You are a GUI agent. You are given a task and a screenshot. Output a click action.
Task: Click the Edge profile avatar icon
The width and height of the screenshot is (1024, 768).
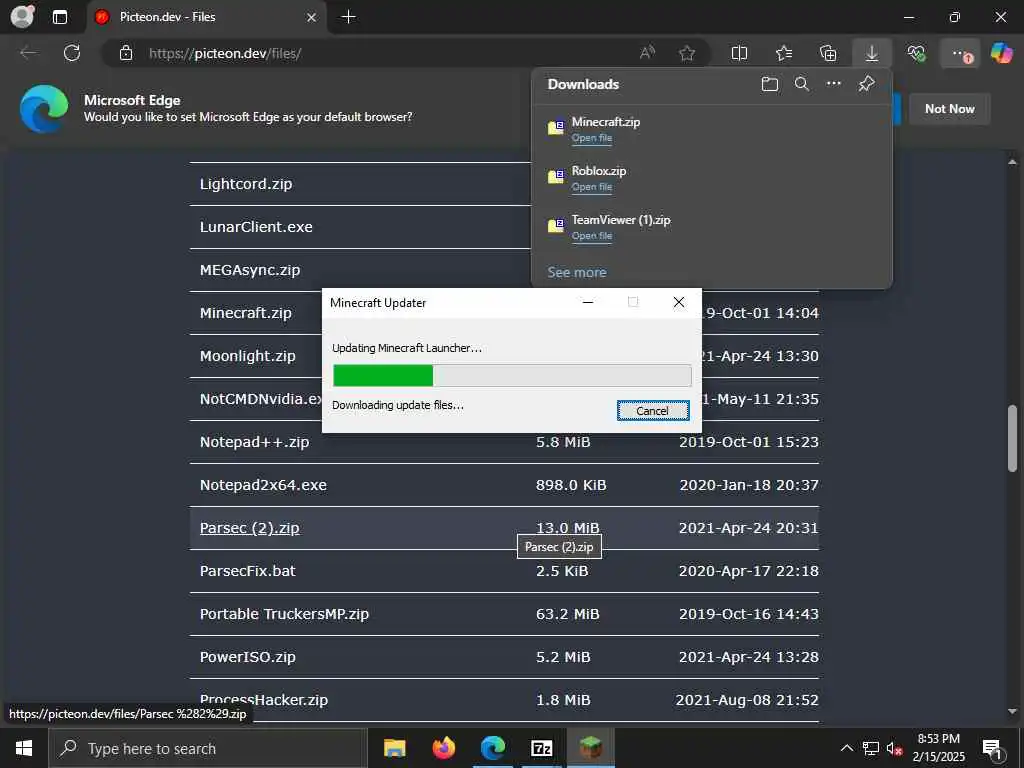[22, 16]
